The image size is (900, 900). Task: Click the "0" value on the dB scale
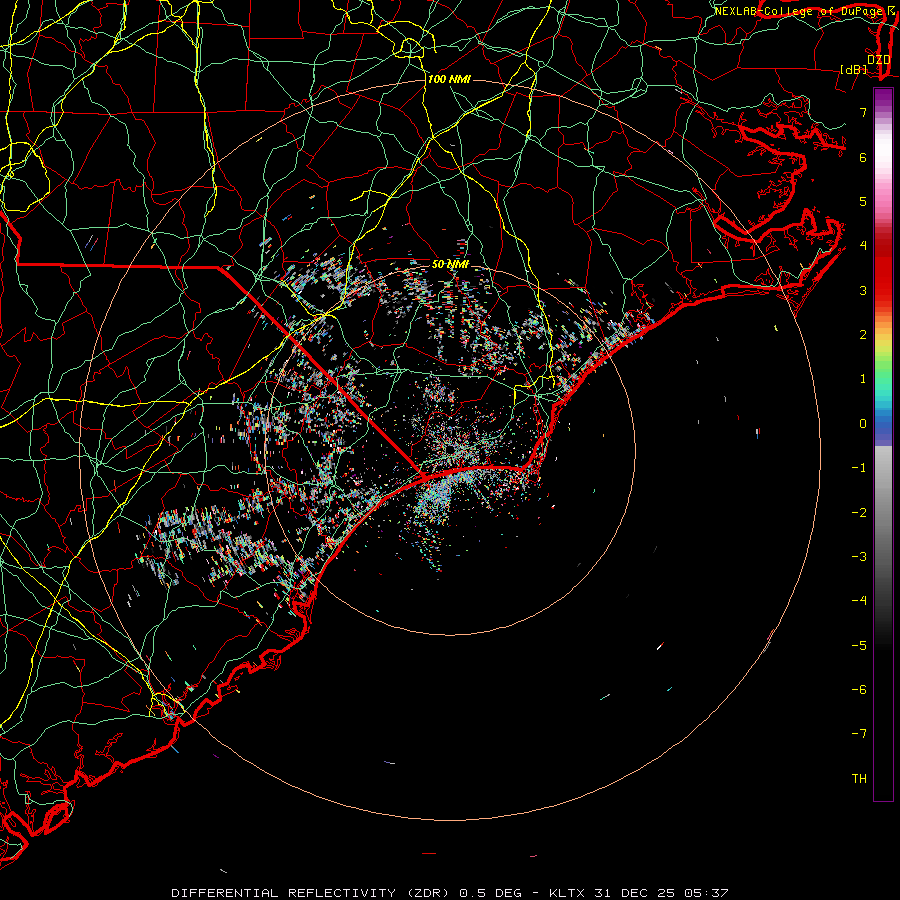(x=863, y=424)
